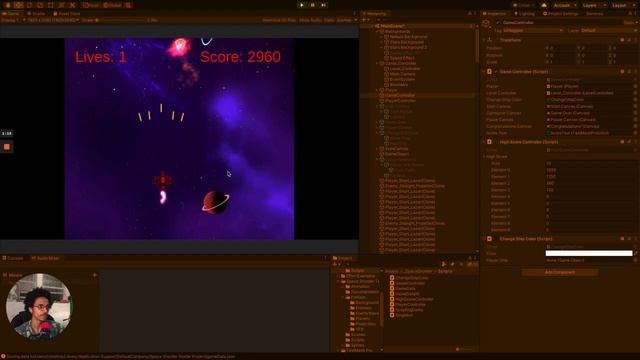Open the High Score Controller component icon
This screenshot has height=360, width=640.
point(489,142)
